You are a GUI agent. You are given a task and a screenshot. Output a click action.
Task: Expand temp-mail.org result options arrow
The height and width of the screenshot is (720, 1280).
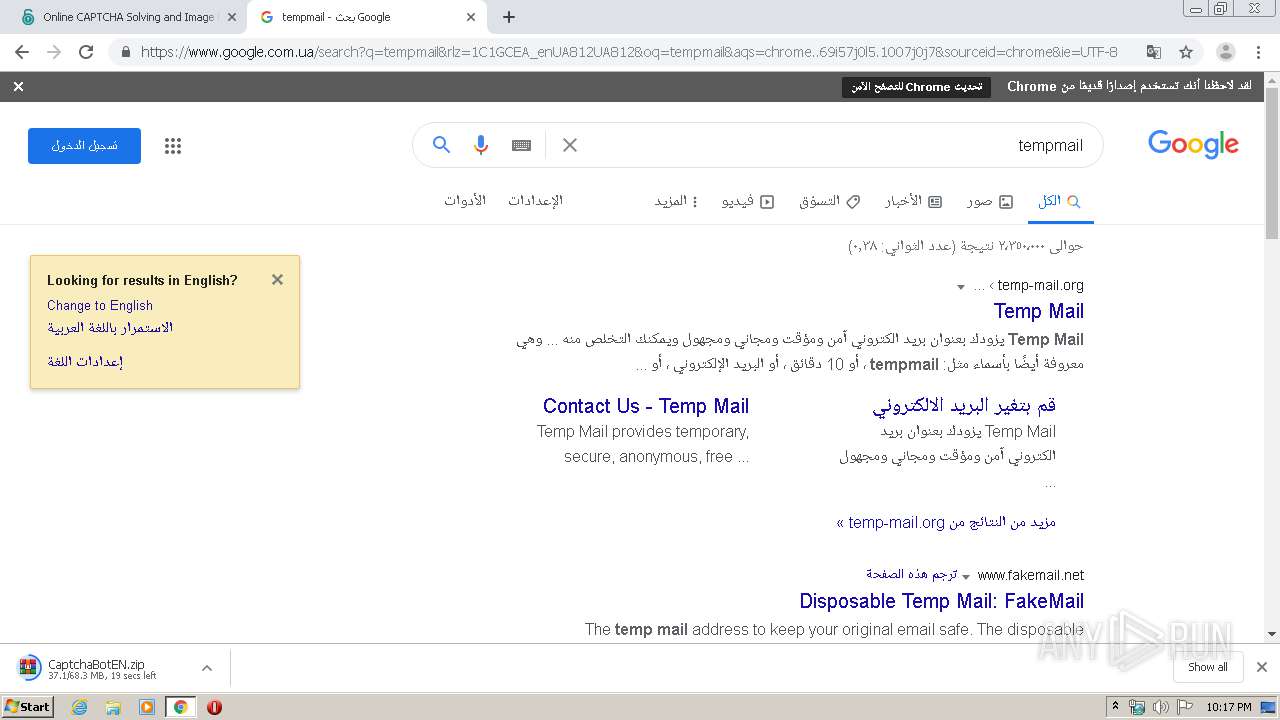click(961, 287)
